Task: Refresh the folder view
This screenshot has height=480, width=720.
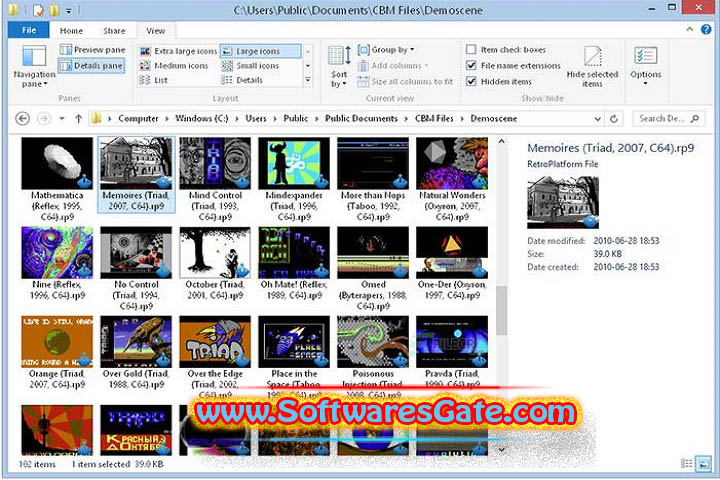Action: pyautogui.click(x=614, y=119)
